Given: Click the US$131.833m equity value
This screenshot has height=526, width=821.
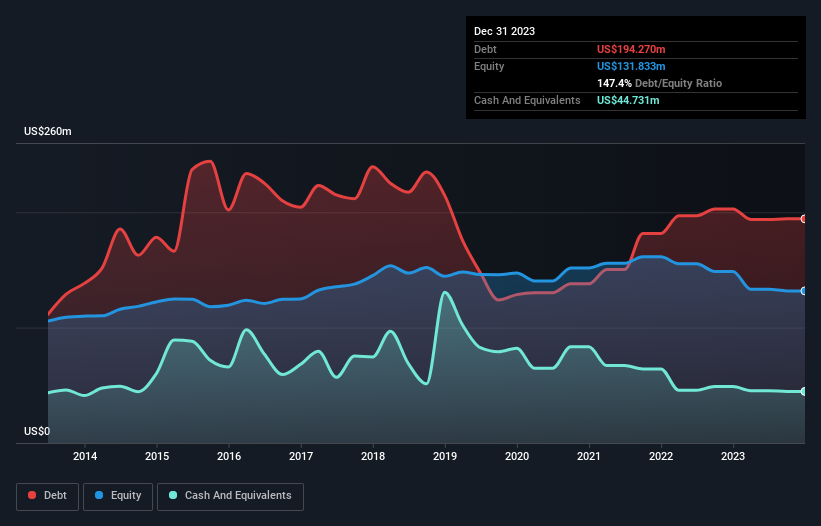Looking at the screenshot, I should coord(631,66).
